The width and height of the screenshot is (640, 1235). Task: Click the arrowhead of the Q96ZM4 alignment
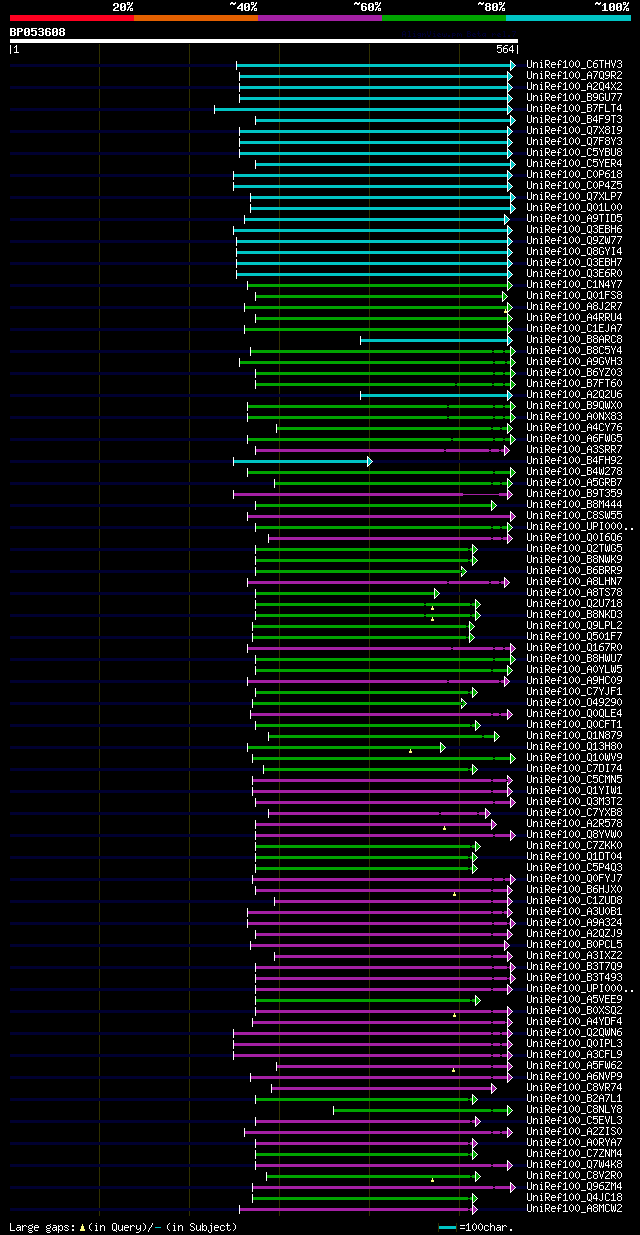(513, 1187)
